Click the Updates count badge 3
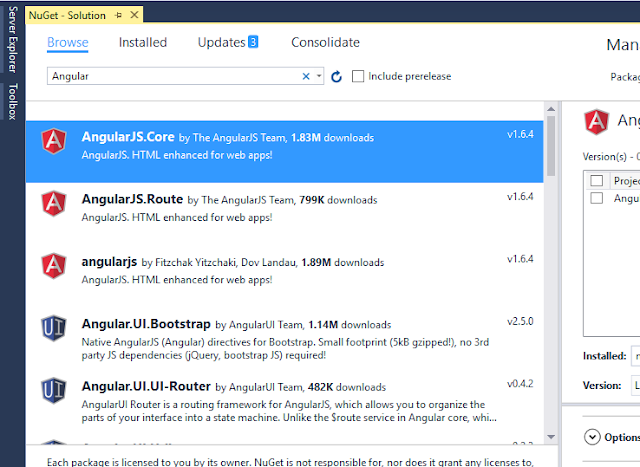This screenshot has width=640, height=467. [253, 42]
